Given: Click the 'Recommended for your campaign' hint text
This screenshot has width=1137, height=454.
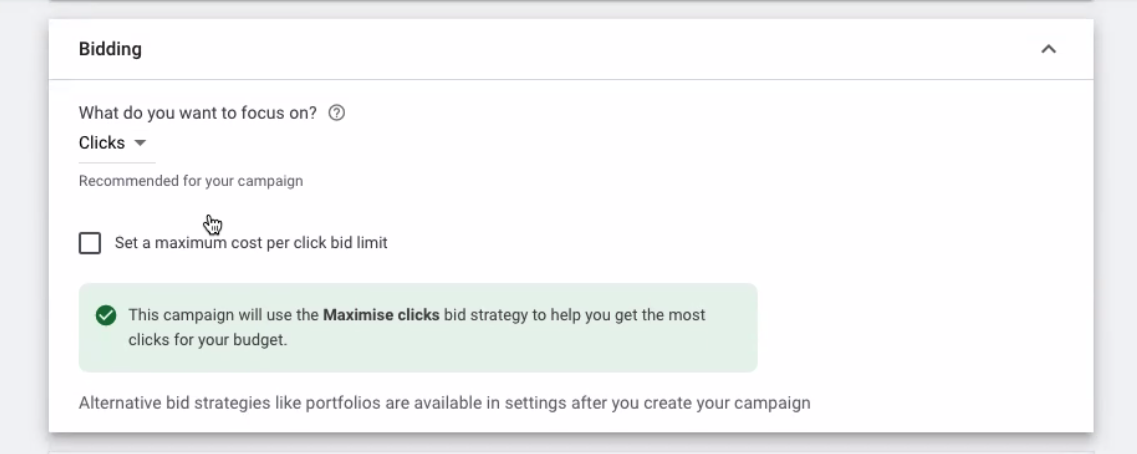Looking at the screenshot, I should pos(191,181).
